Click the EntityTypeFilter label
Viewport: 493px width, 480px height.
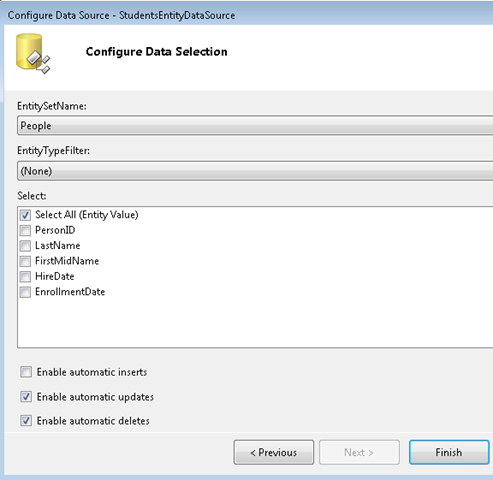pyautogui.click(x=53, y=151)
